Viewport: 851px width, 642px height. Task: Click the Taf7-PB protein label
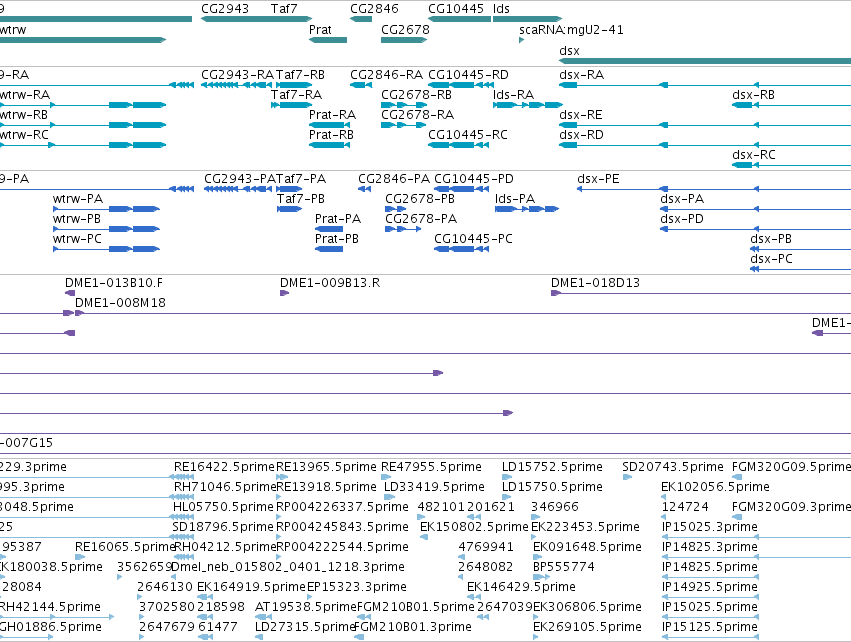pyautogui.click(x=301, y=199)
